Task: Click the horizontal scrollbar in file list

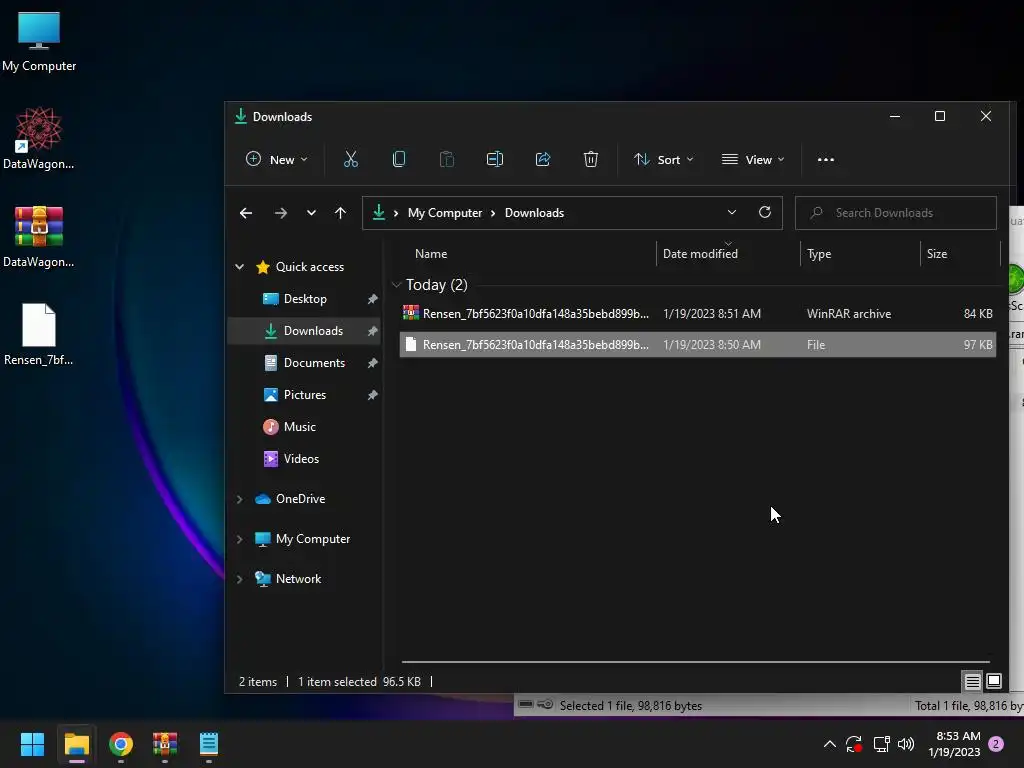Action: [x=696, y=662]
